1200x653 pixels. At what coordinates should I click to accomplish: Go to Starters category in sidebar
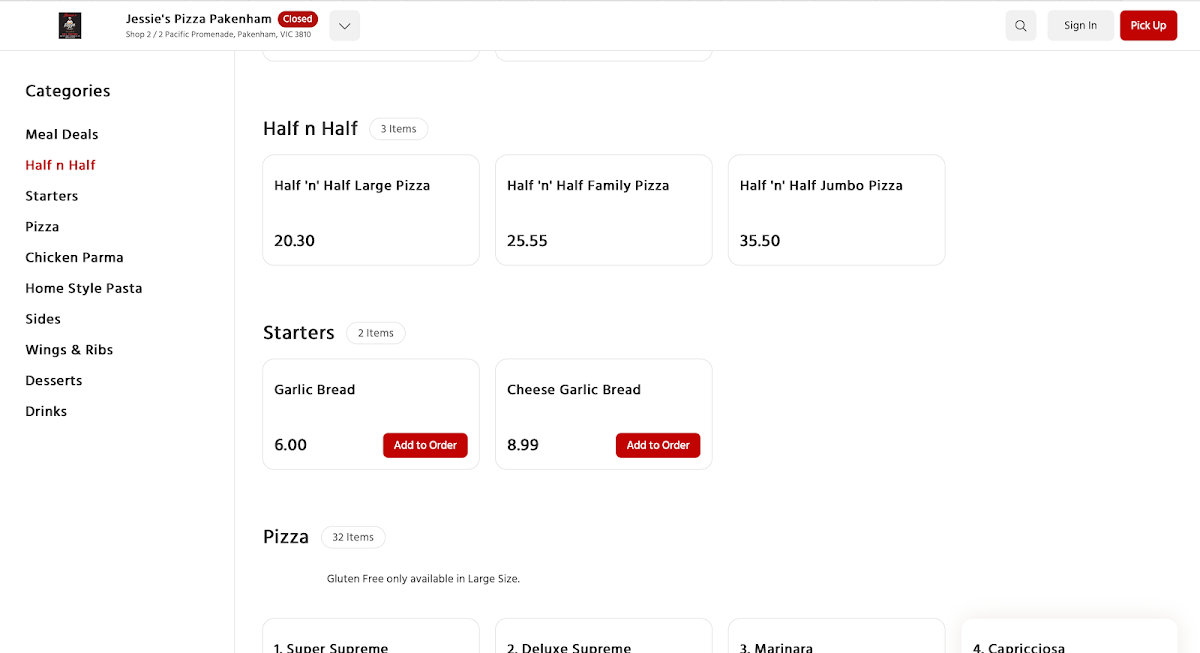coord(52,196)
